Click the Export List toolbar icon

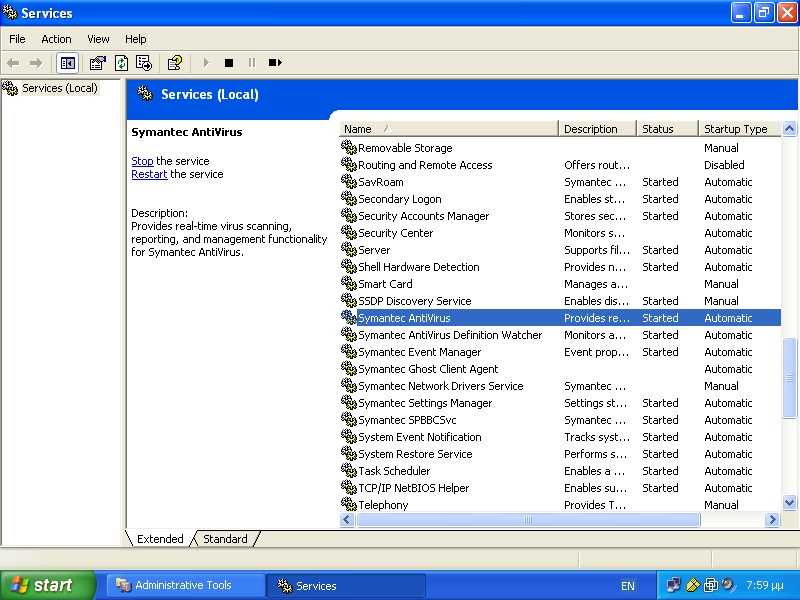click(144, 63)
